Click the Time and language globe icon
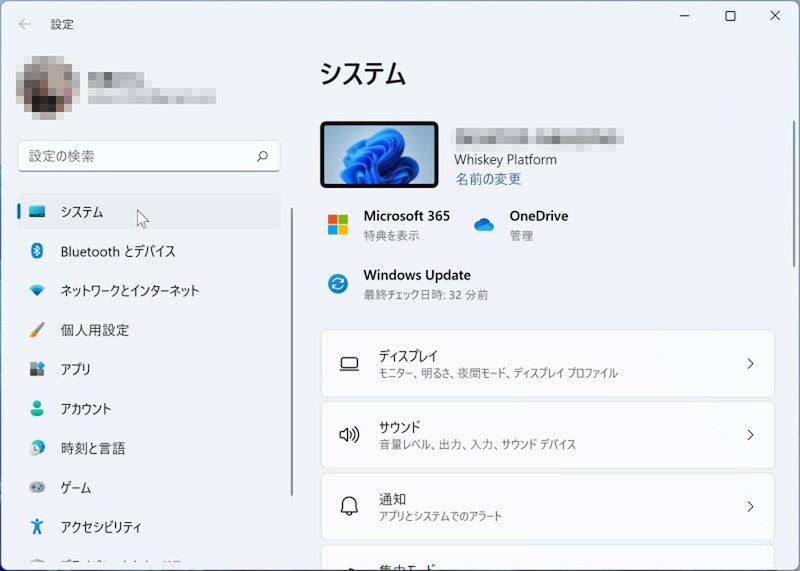 tap(37, 448)
